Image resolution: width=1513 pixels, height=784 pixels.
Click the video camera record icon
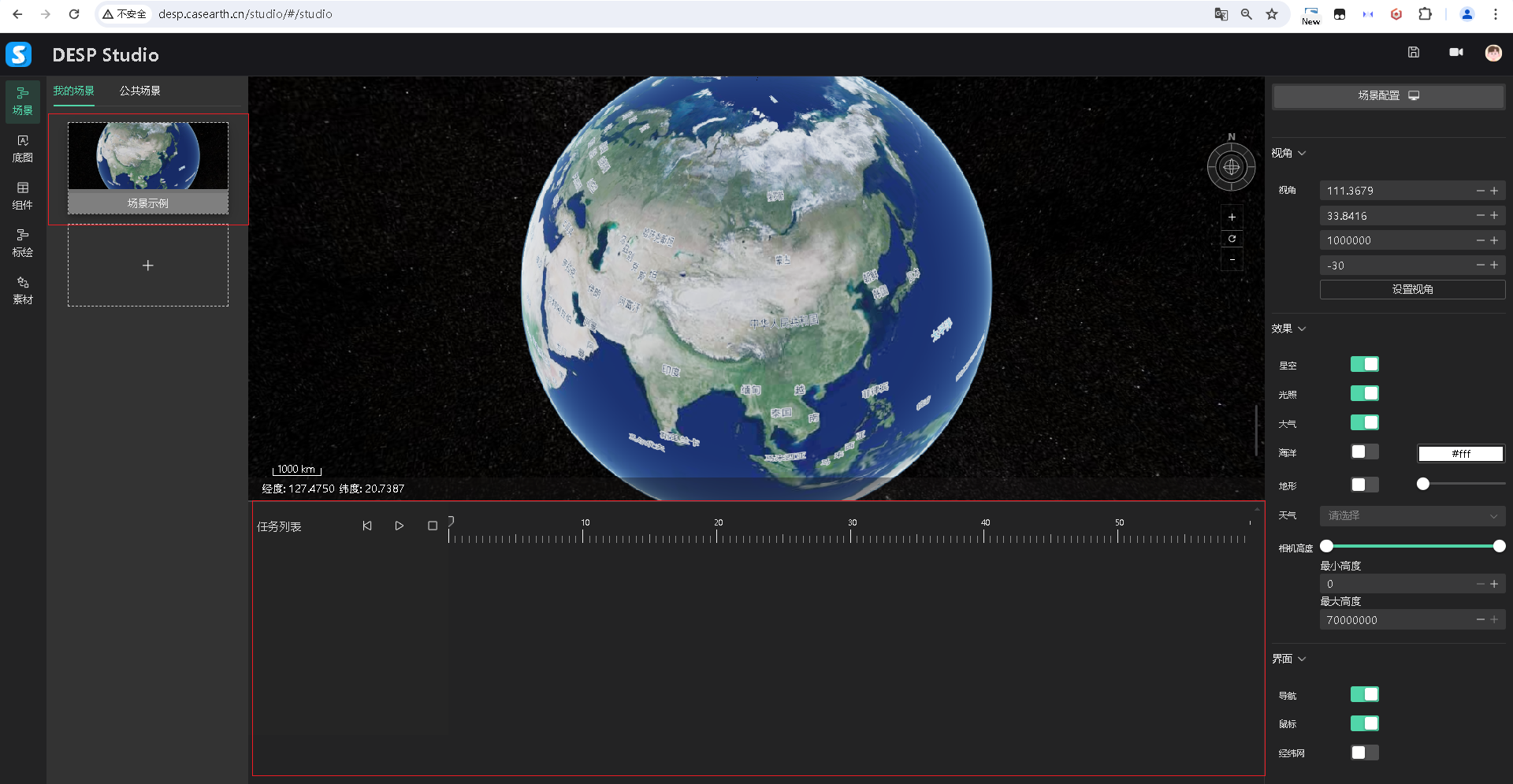pos(1455,52)
